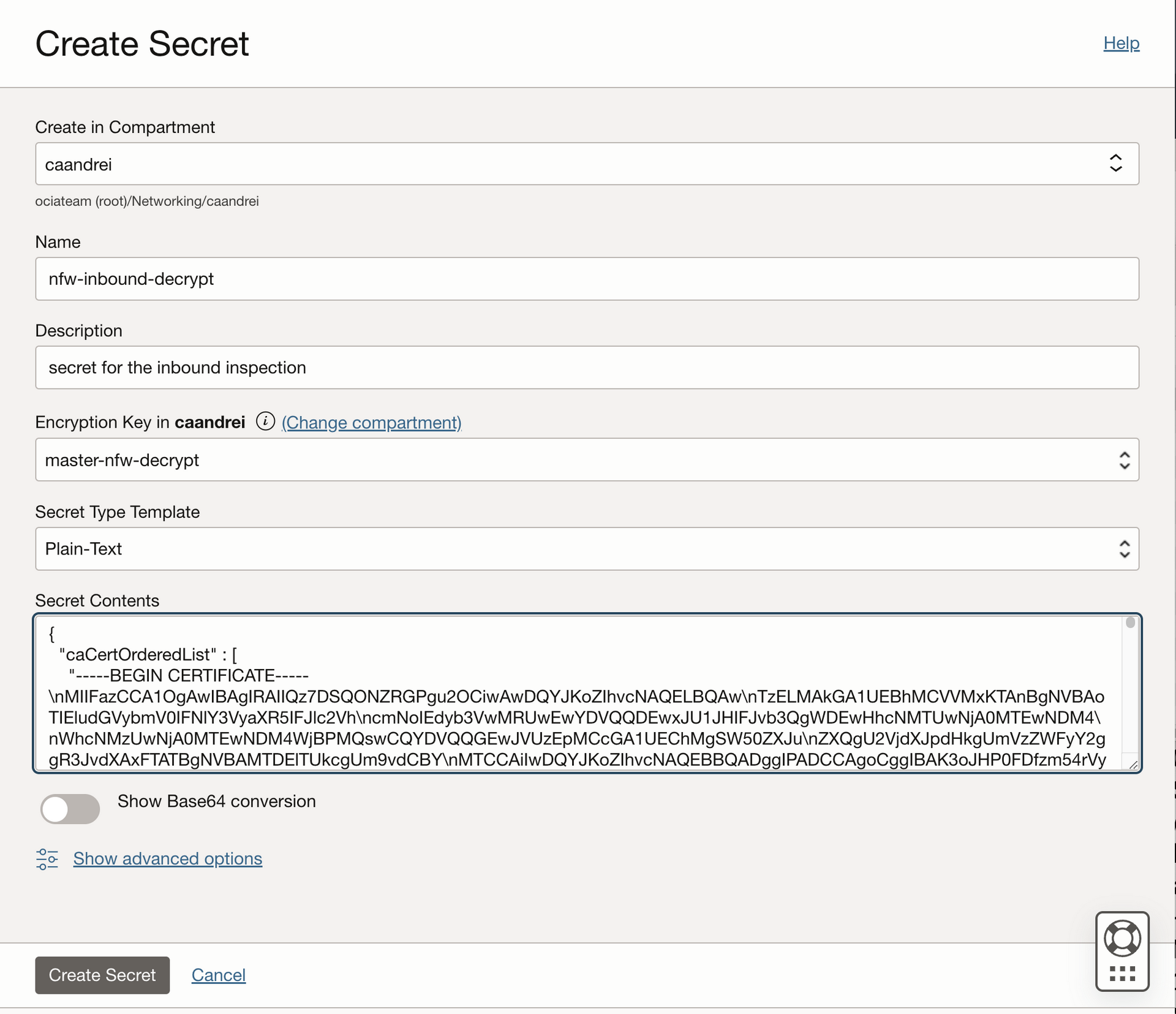Click the Description input field
The image size is (1176, 1014).
[x=587, y=368]
